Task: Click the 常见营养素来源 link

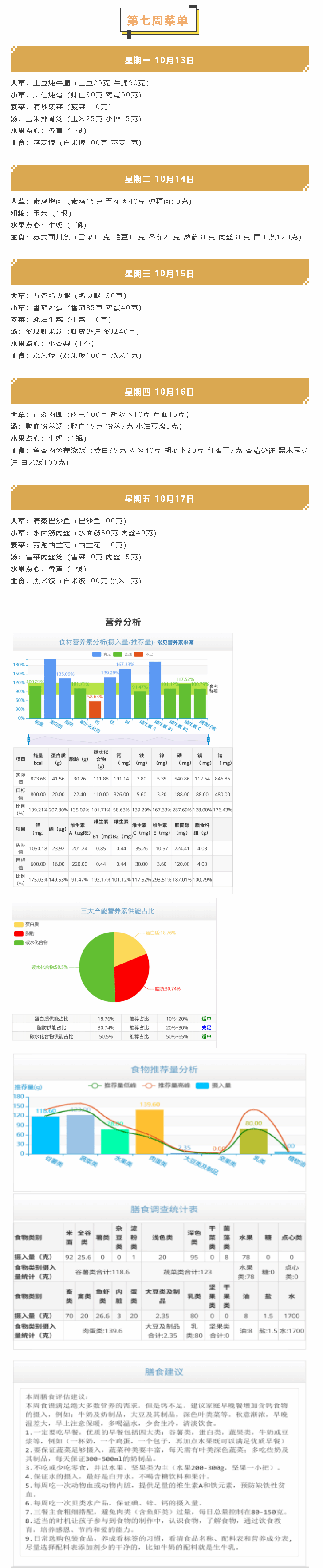Action: point(176,642)
